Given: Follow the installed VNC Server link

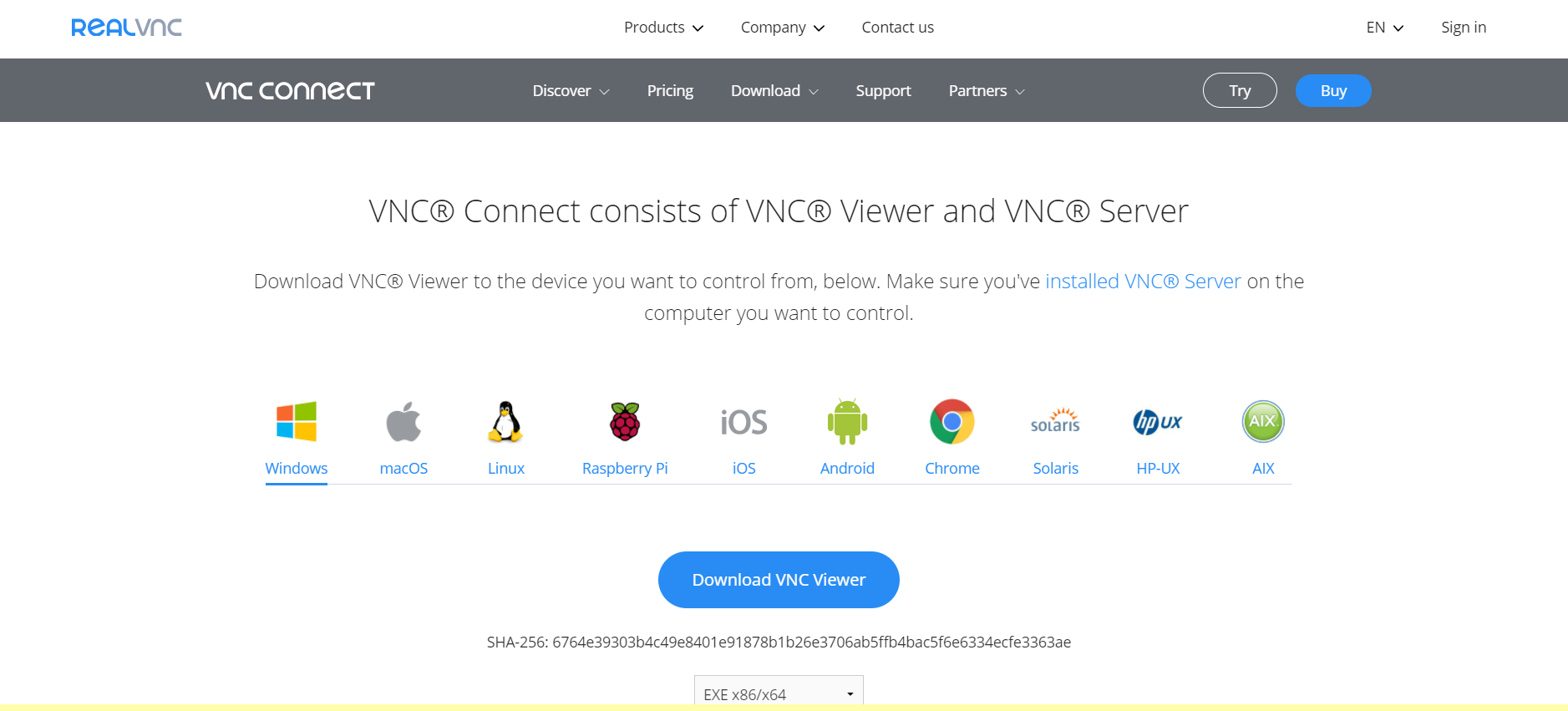Looking at the screenshot, I should coord(1143,282).
